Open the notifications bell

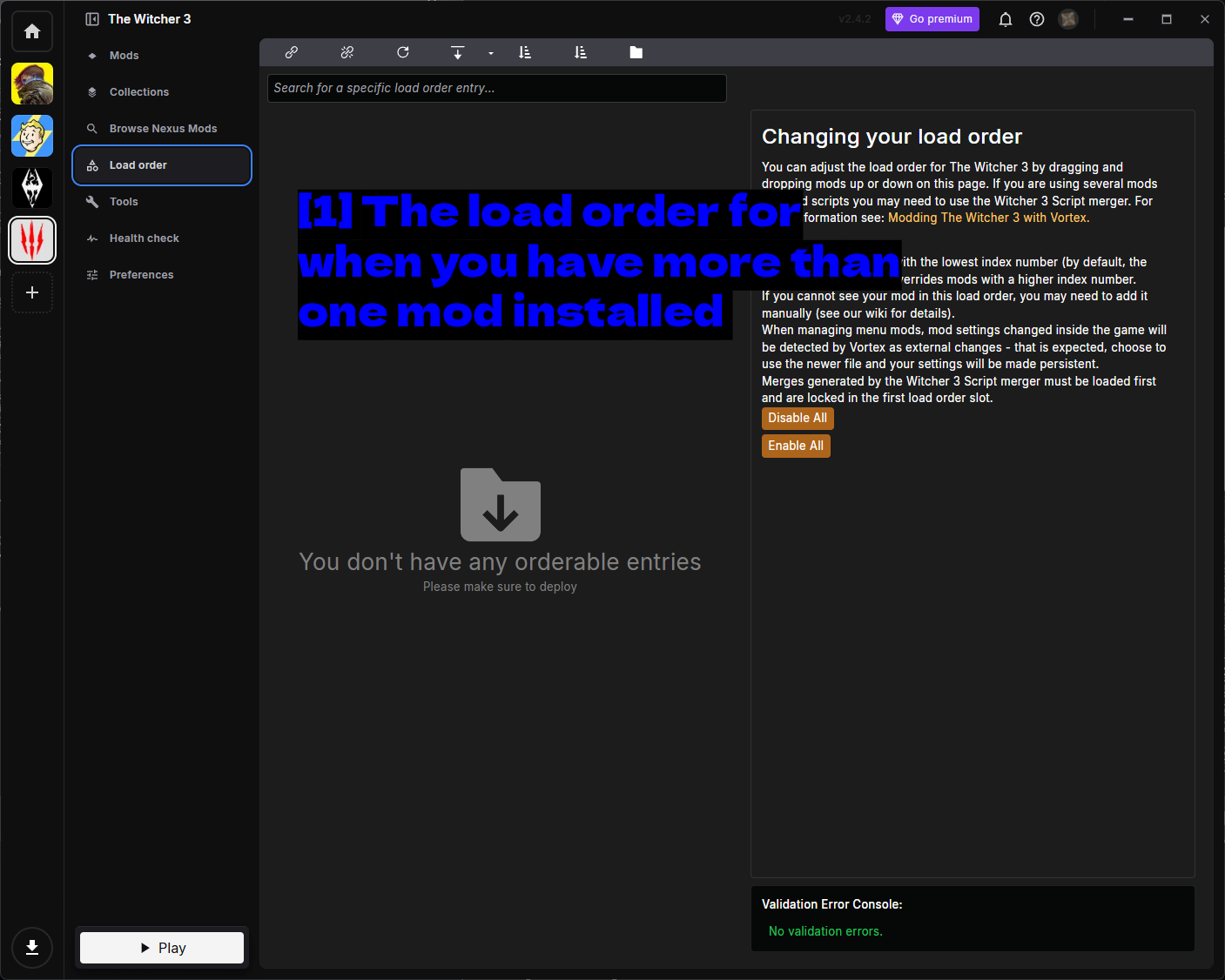pos(1006,19)
